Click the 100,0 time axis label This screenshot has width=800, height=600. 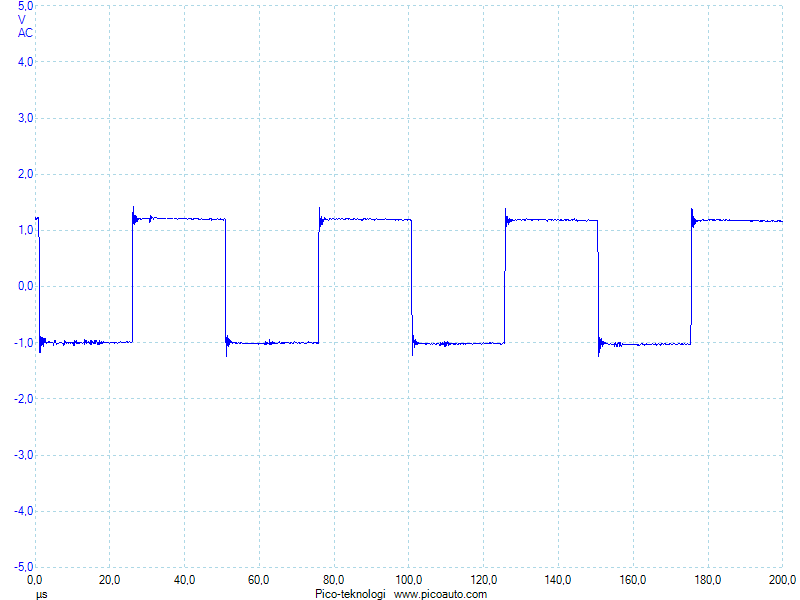(409, 581)
